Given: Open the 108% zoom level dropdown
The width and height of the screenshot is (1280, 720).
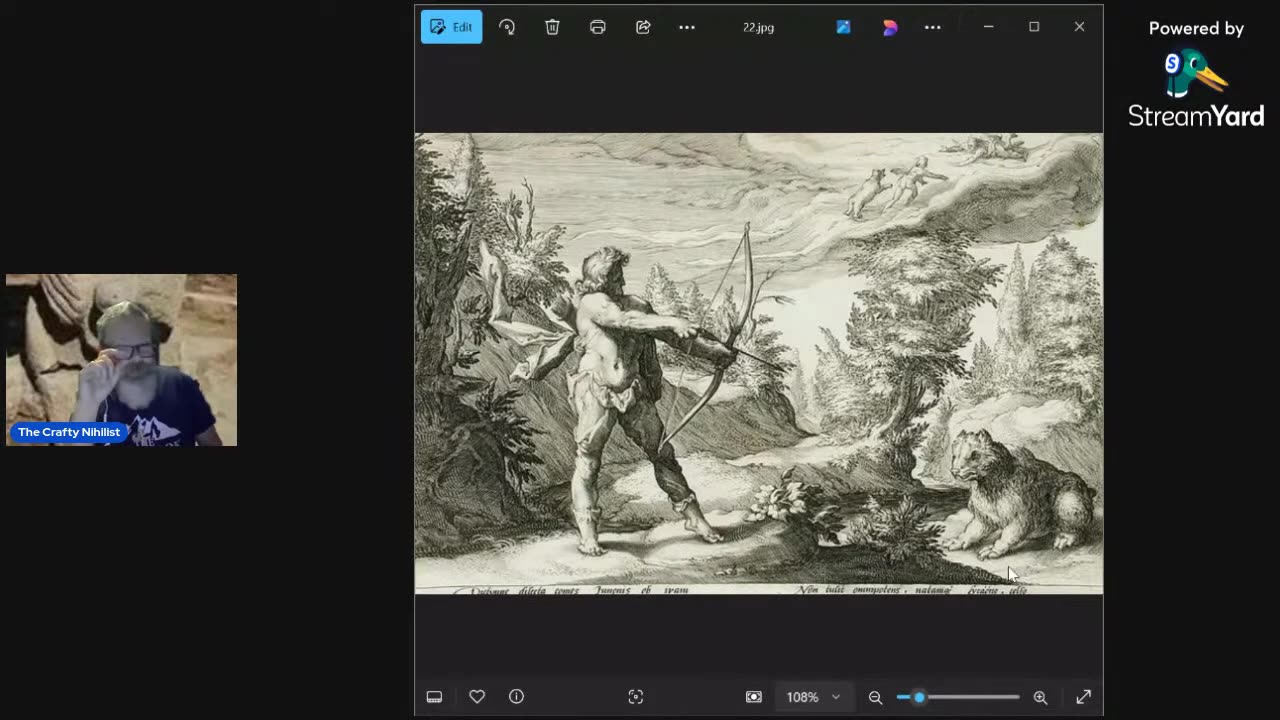Looking at the screenshot, I should coord(813,697).
